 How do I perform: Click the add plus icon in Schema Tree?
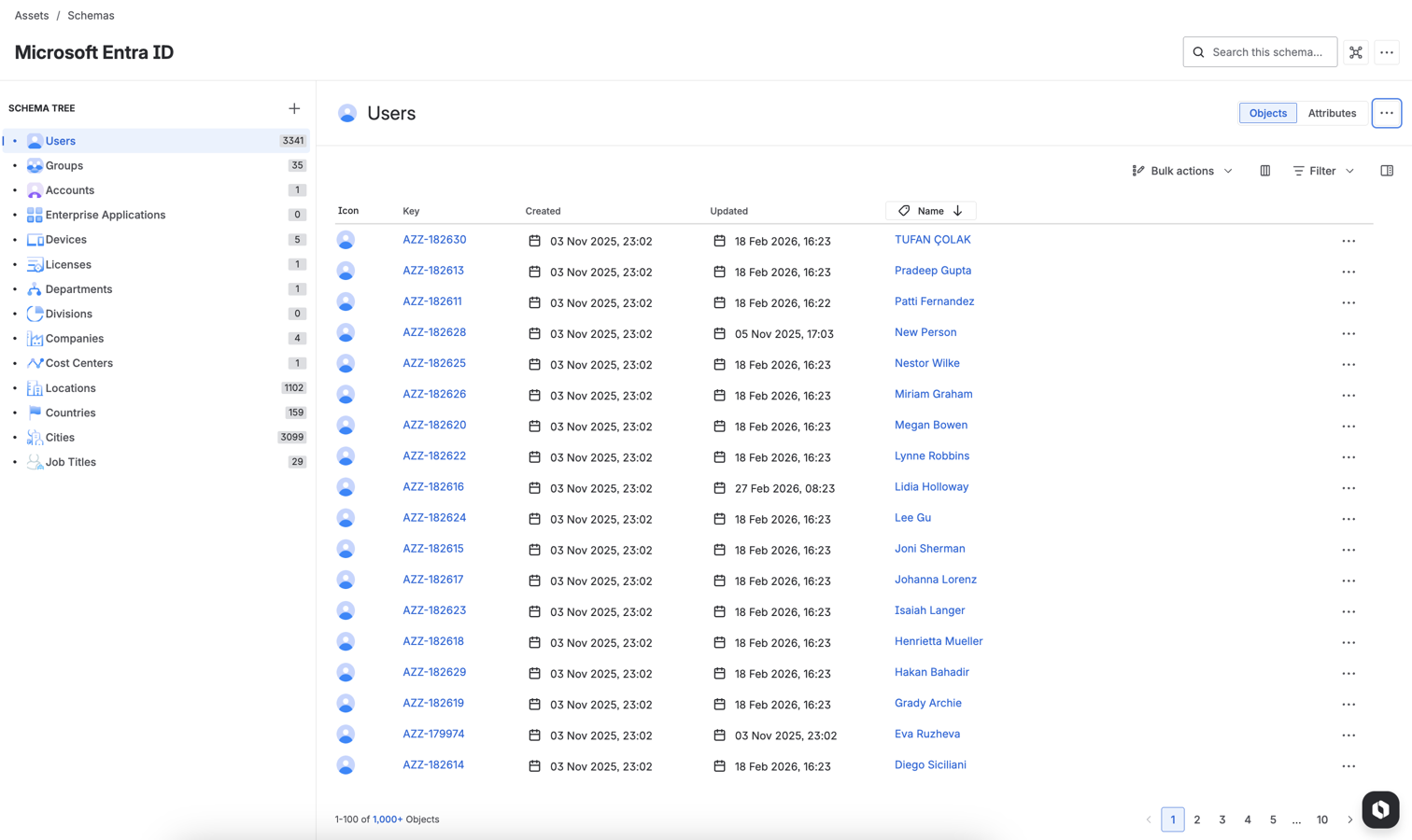pyautogui.click(x=294, y=108)
